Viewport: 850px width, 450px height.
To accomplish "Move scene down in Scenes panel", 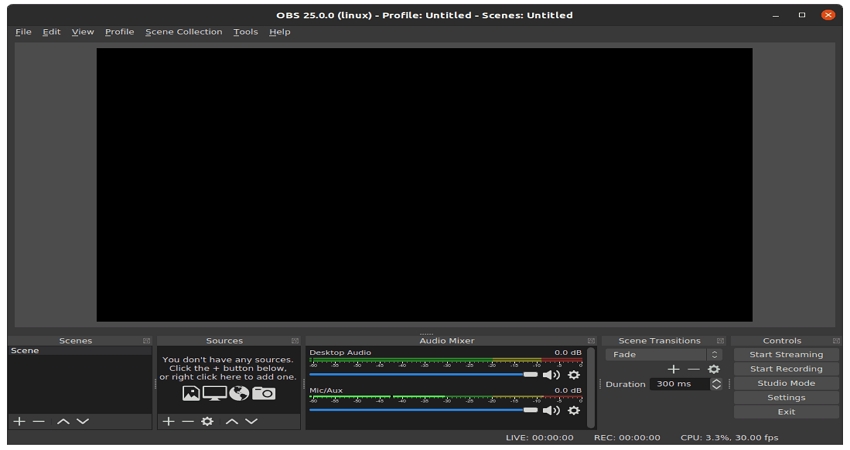I will tap(82, 421).
